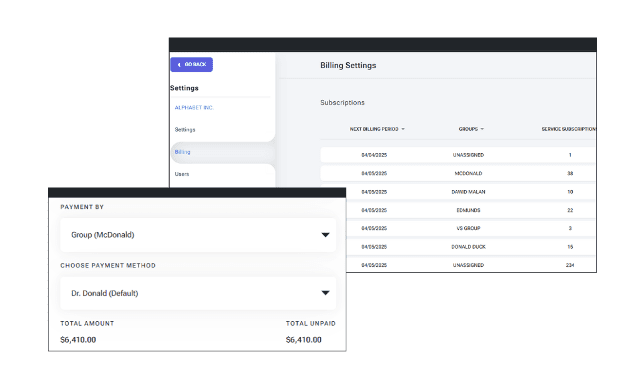
Task: Click the Total Amount value $6,410.00
Action: click(78, 340)
